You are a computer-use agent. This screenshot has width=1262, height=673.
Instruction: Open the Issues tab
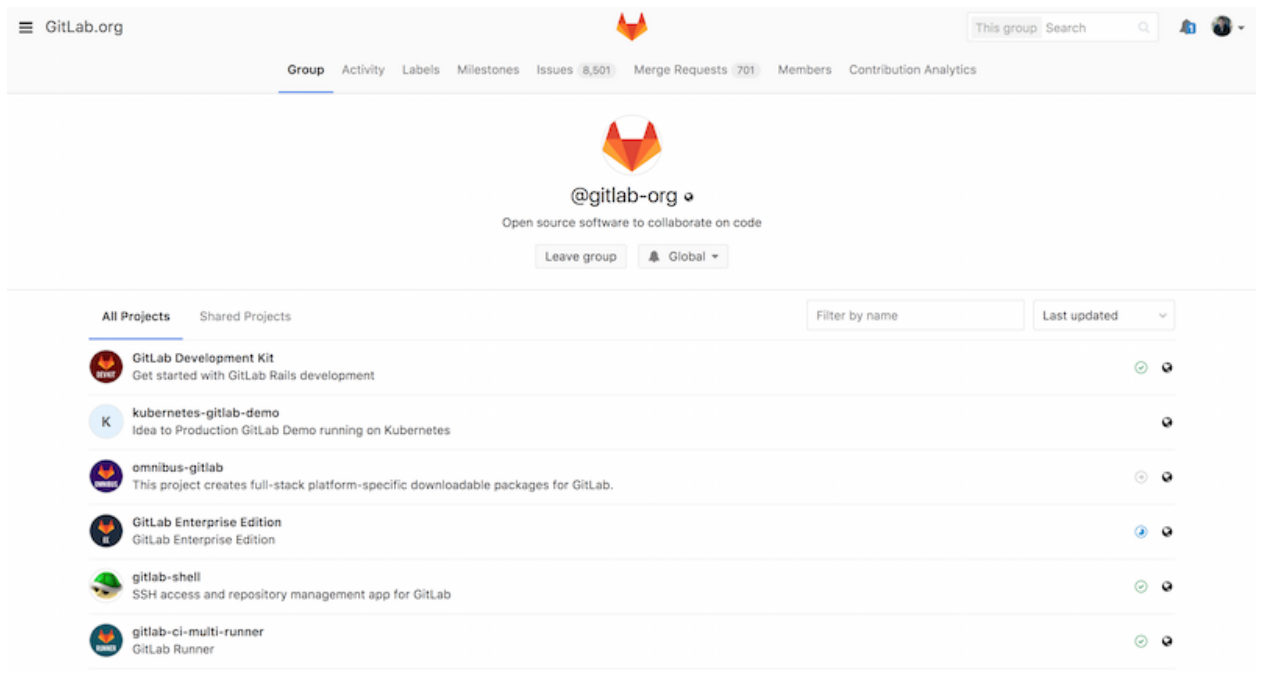pos(575,70)
